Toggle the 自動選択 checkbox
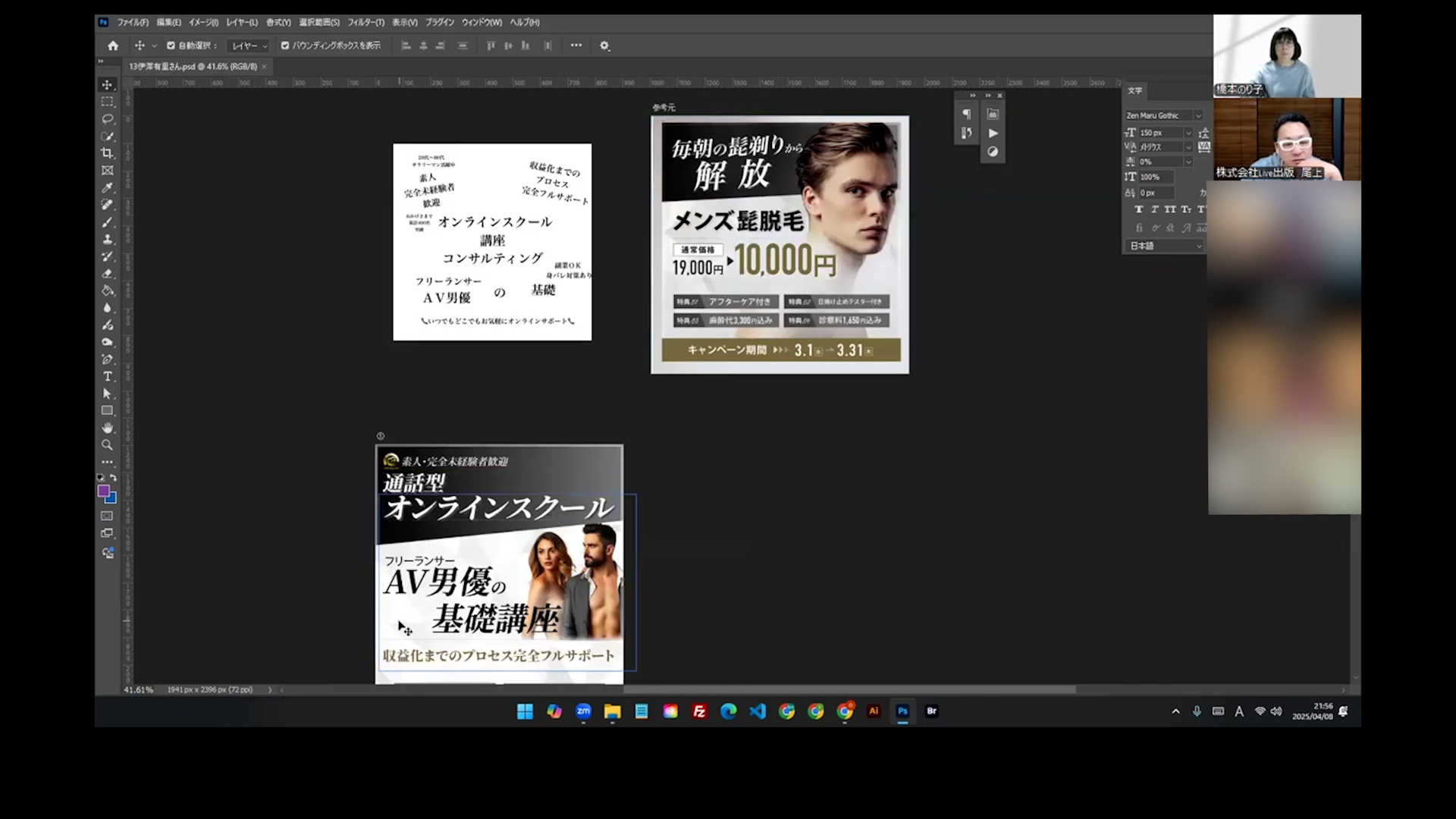 171,45
